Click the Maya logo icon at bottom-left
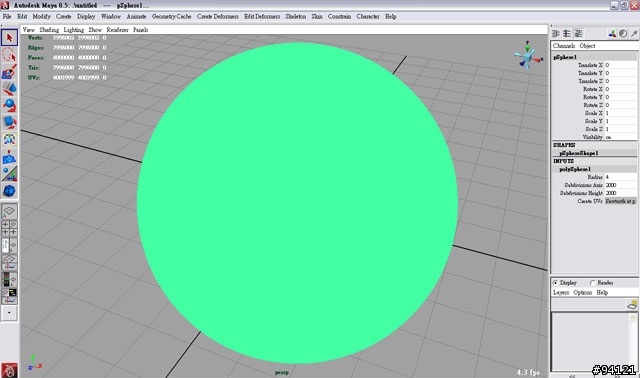Viewport: 640px width, 378px height. (x=9, y=370)
